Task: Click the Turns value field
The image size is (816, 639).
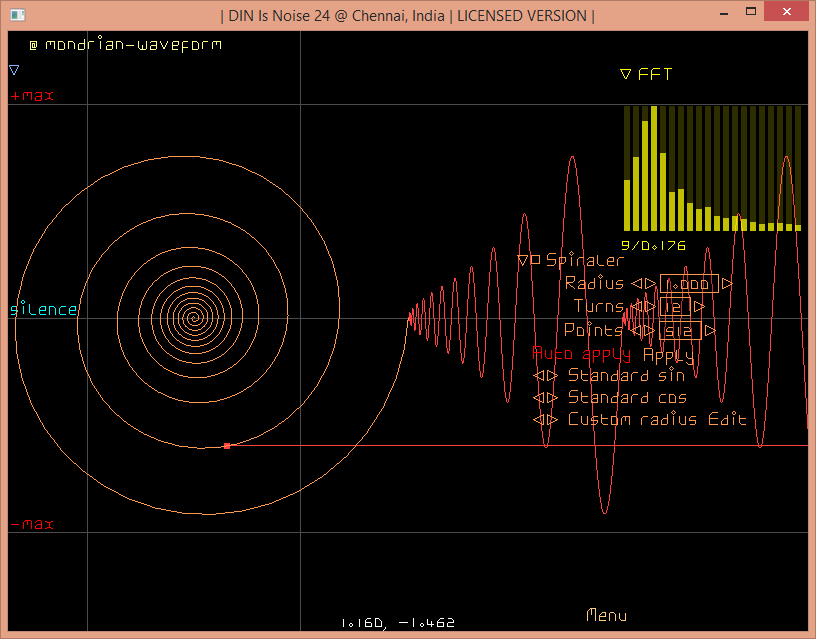Action: pos(674,307)
